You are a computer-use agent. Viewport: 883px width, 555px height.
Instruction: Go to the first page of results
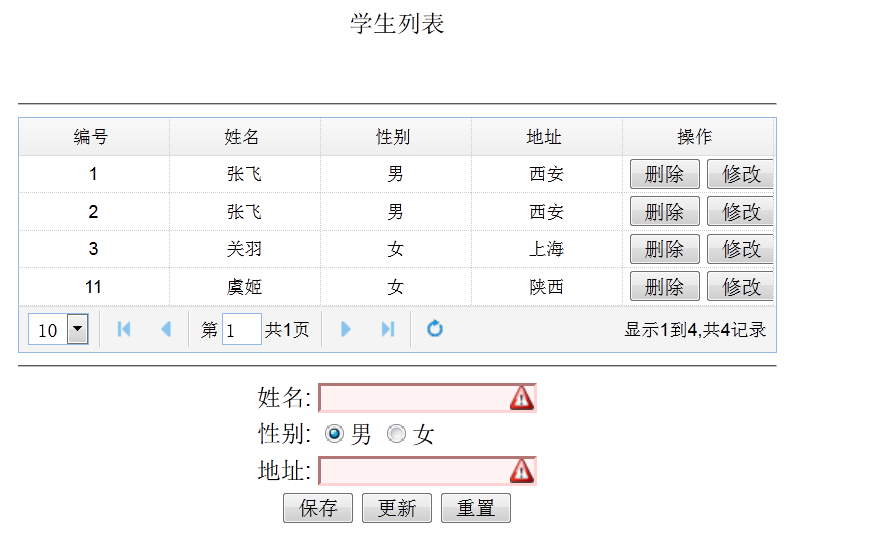[124, 329]
